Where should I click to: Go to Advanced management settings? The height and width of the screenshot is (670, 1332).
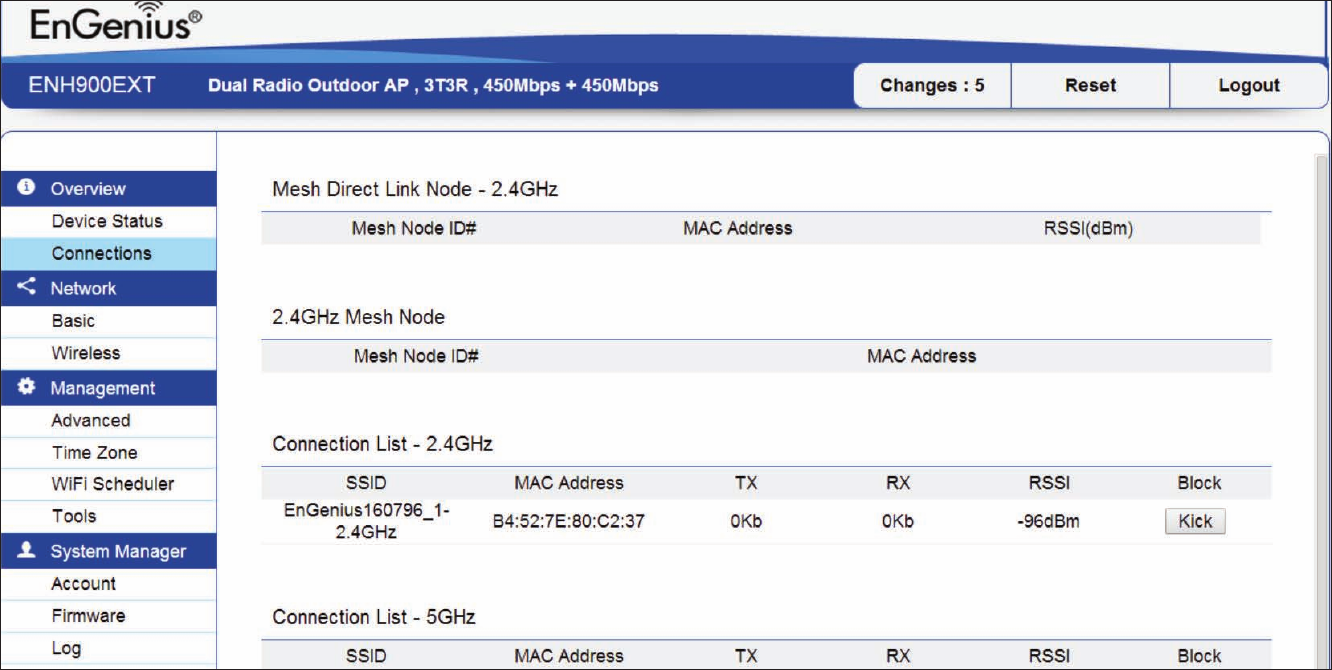tap(91, 421)
